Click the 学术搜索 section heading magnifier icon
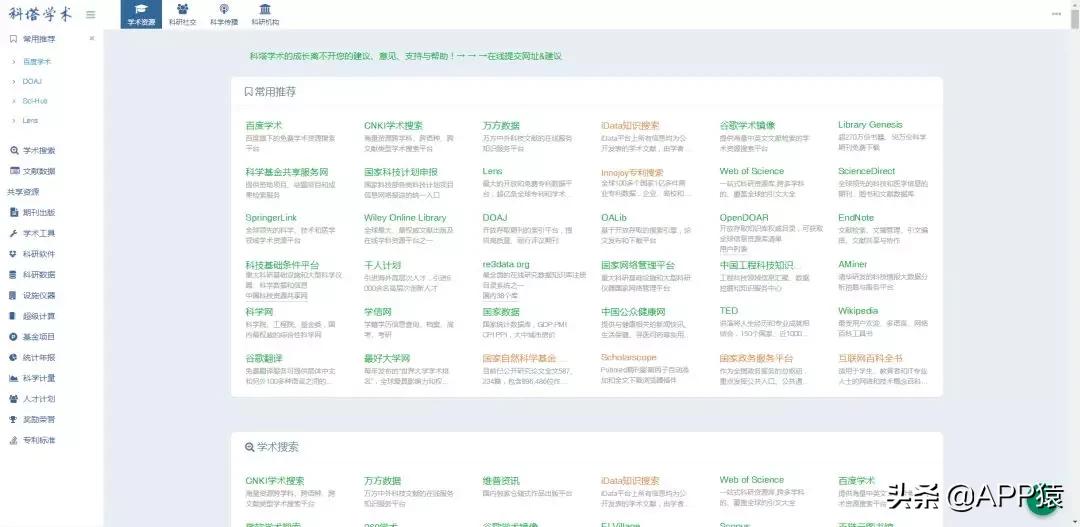 249,447
